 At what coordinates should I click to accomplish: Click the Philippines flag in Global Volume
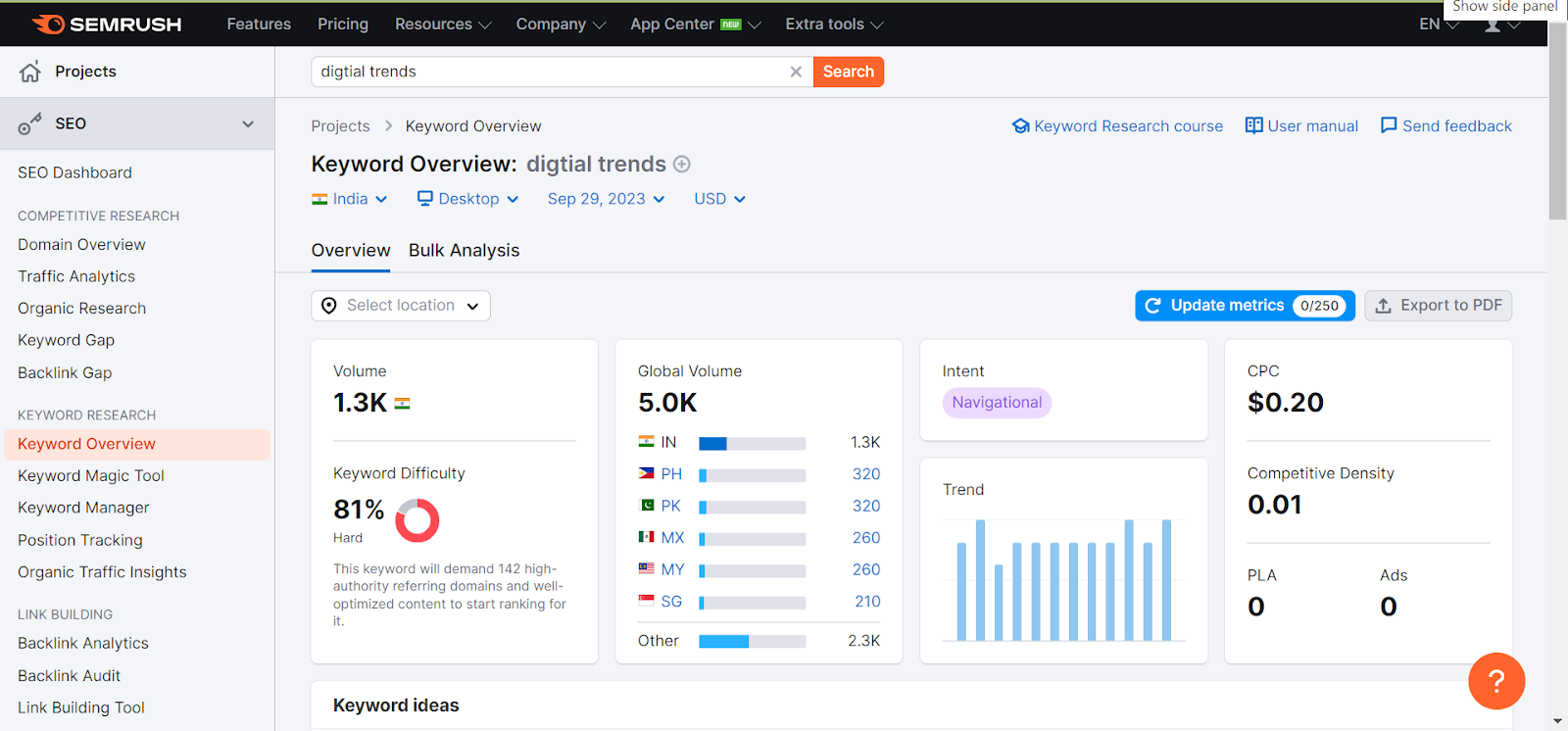coord(646,474)
